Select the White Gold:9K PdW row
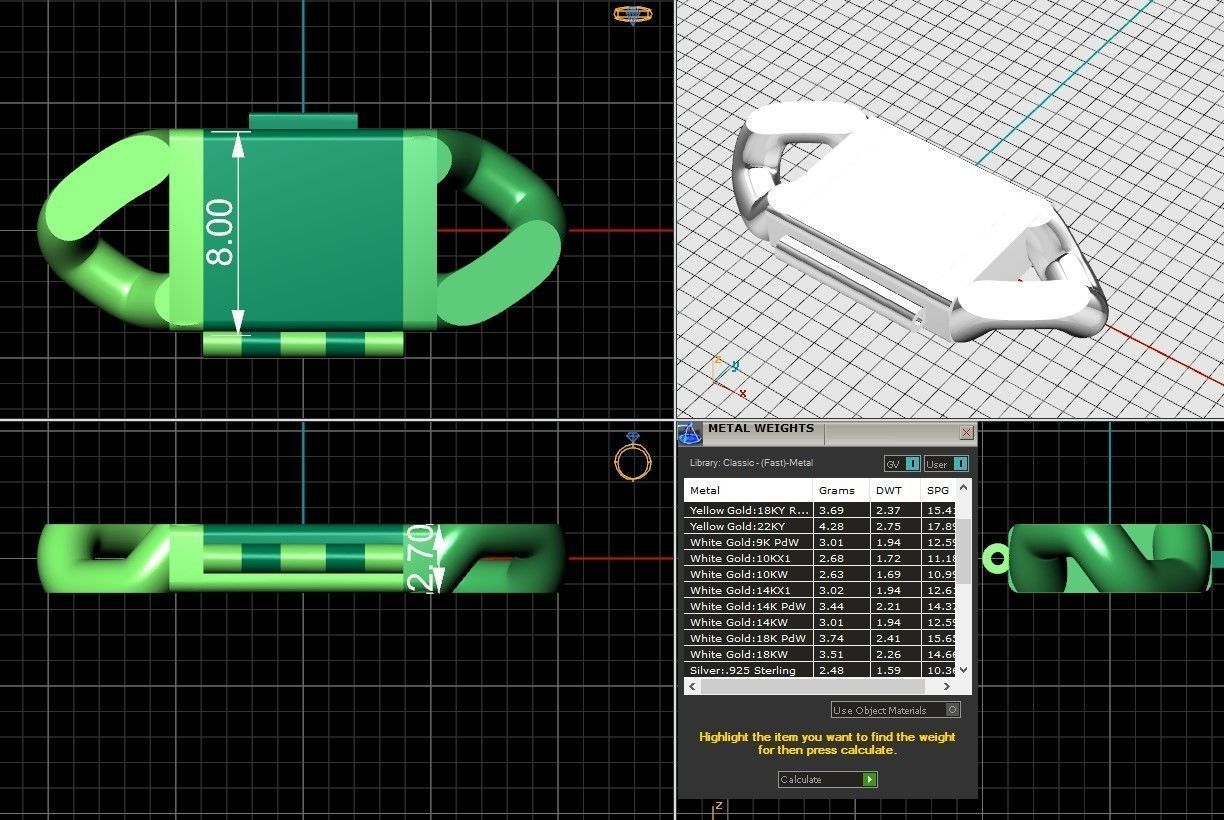 pos(820,542)
